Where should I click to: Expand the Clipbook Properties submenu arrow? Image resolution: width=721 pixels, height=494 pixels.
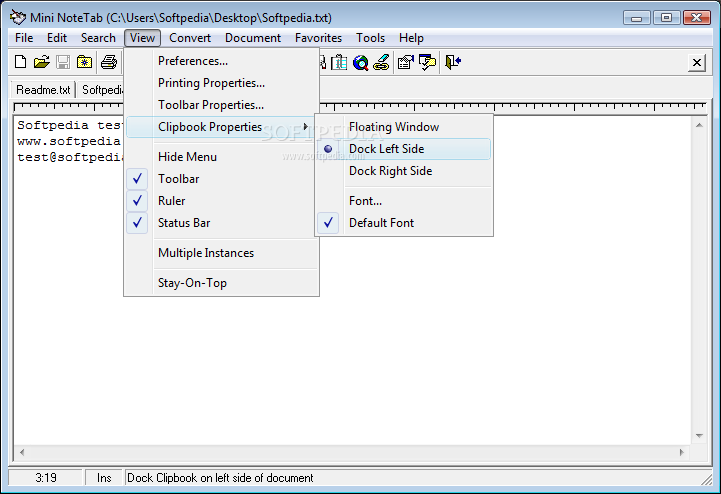click(x=306, y=126)
